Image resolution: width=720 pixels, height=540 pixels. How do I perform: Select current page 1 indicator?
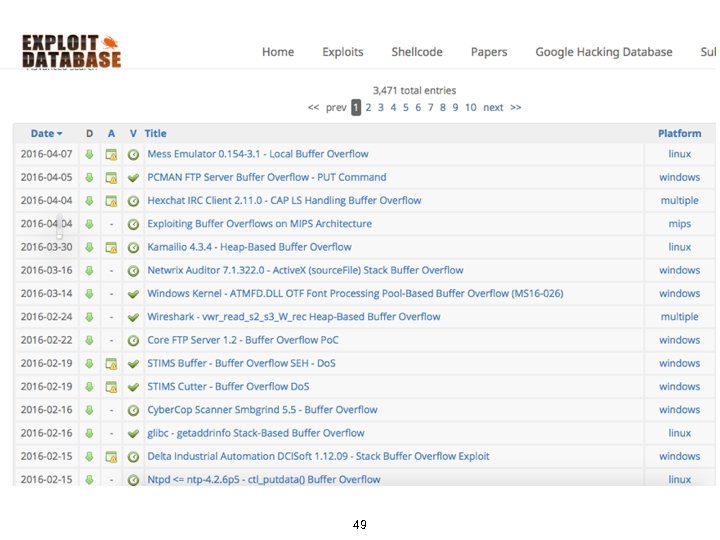356,107
